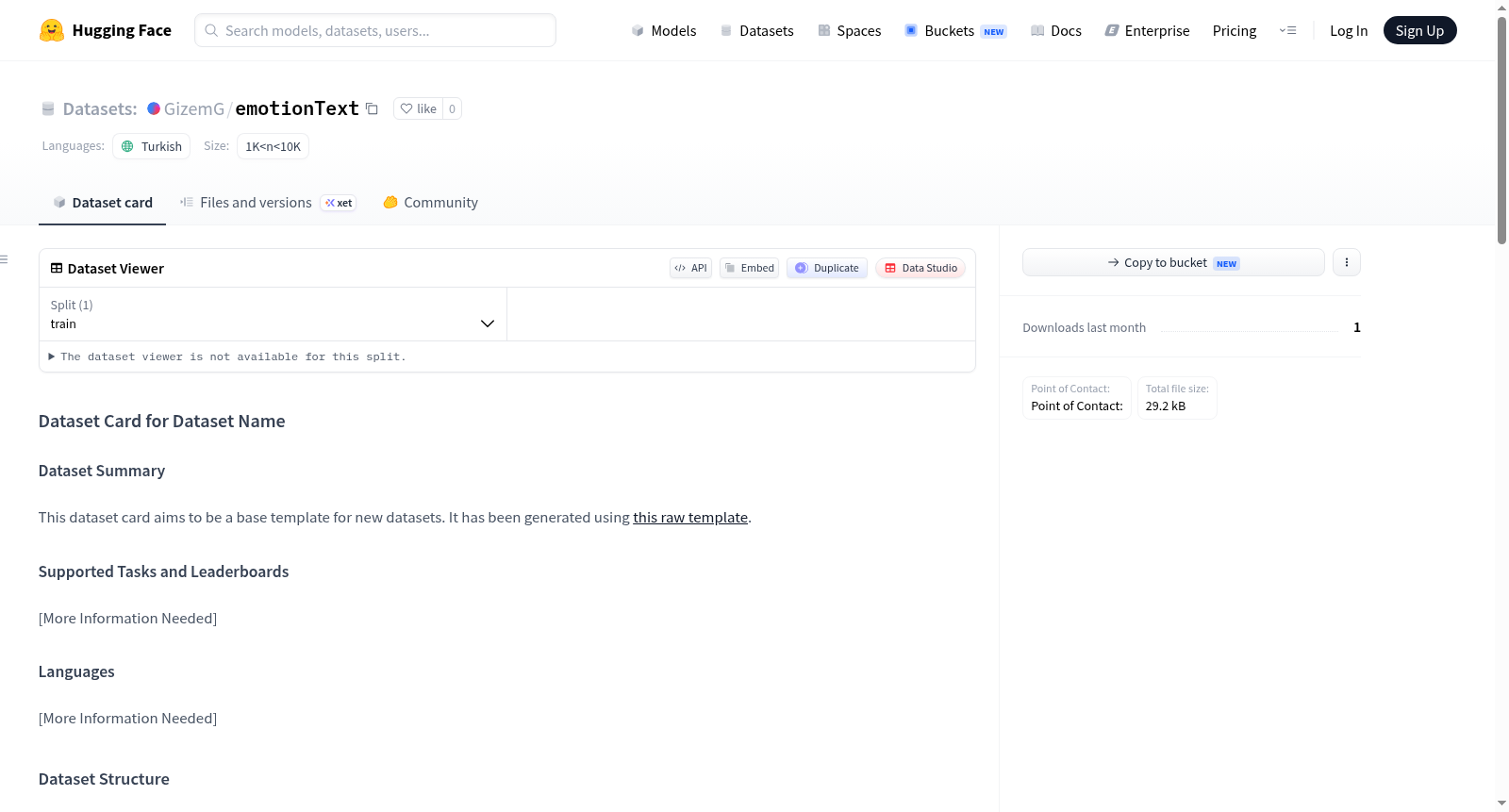This screenshot has width=1509, height=812.
Task: Click the "Dataset Structure" heading
Action: [x=104, y=779]
